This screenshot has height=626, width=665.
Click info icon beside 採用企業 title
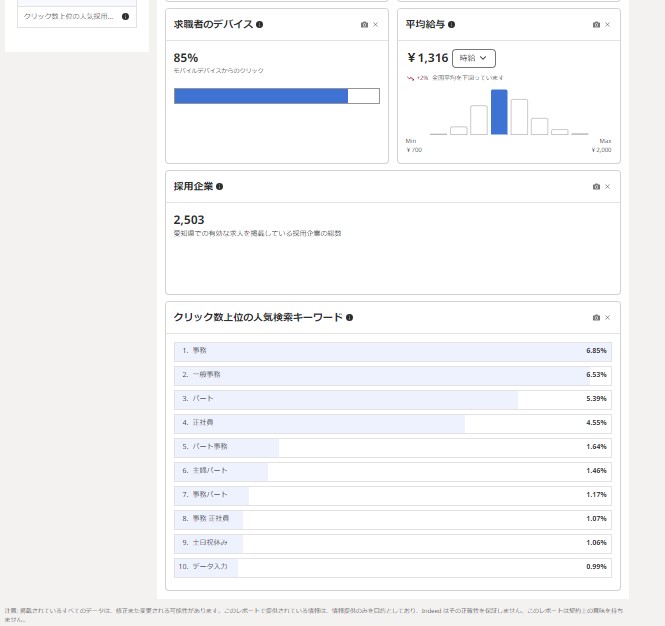pyautogui.click(x=219, y=186)
